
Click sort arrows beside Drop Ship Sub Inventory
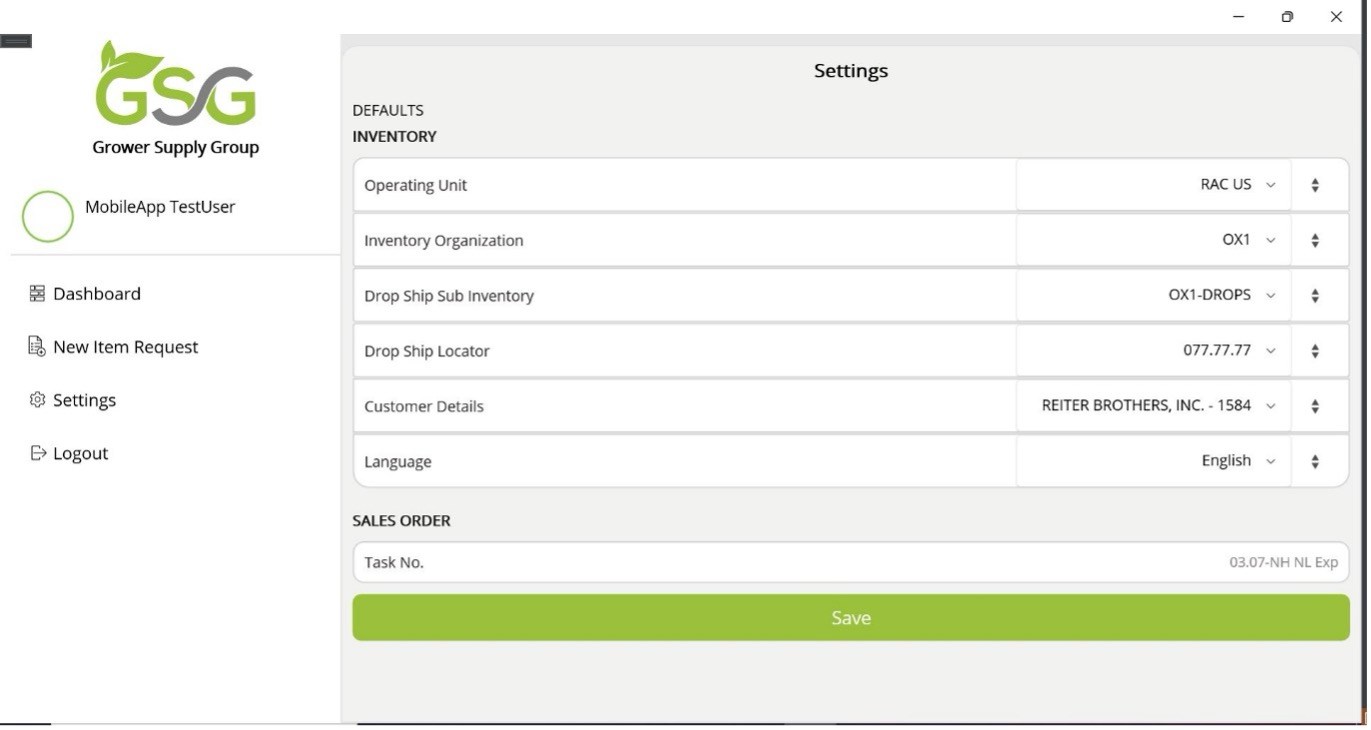point(1315,296)
